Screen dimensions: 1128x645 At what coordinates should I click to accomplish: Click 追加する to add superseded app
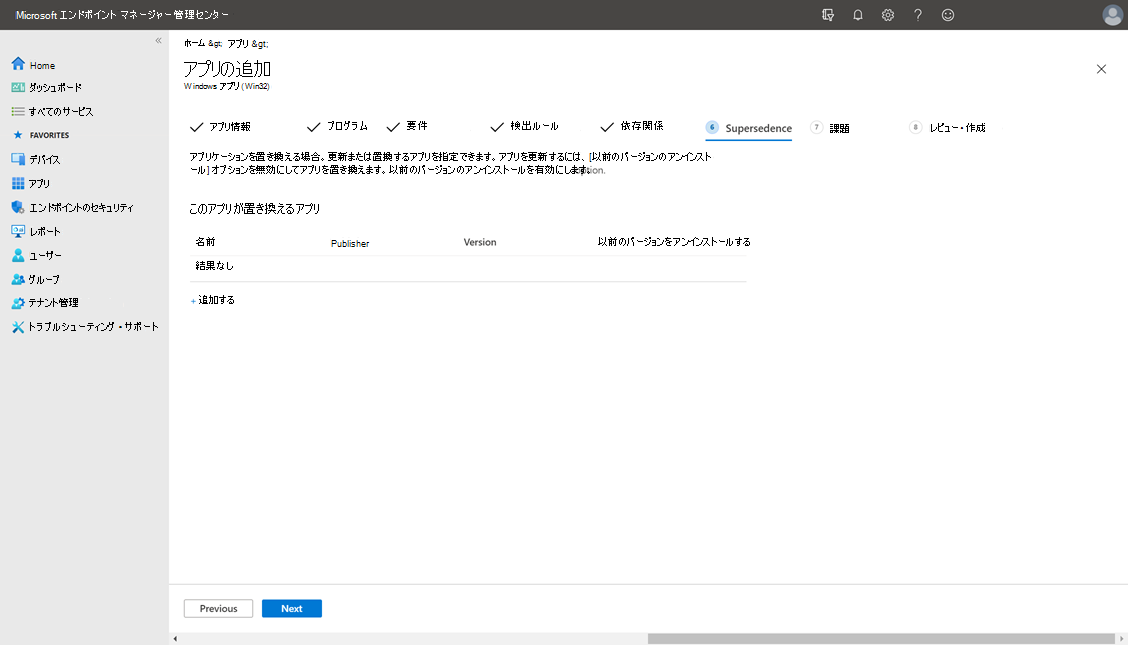click(215, 300)
